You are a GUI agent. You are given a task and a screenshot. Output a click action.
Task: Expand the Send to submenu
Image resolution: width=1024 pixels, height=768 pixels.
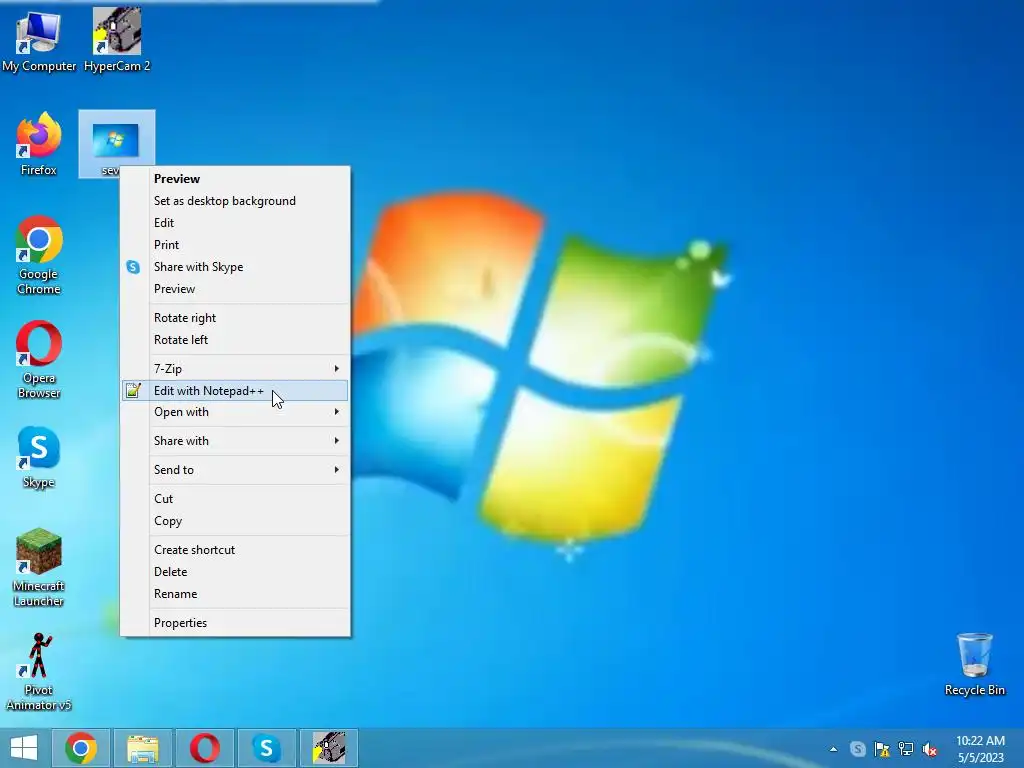click(235, 470)
